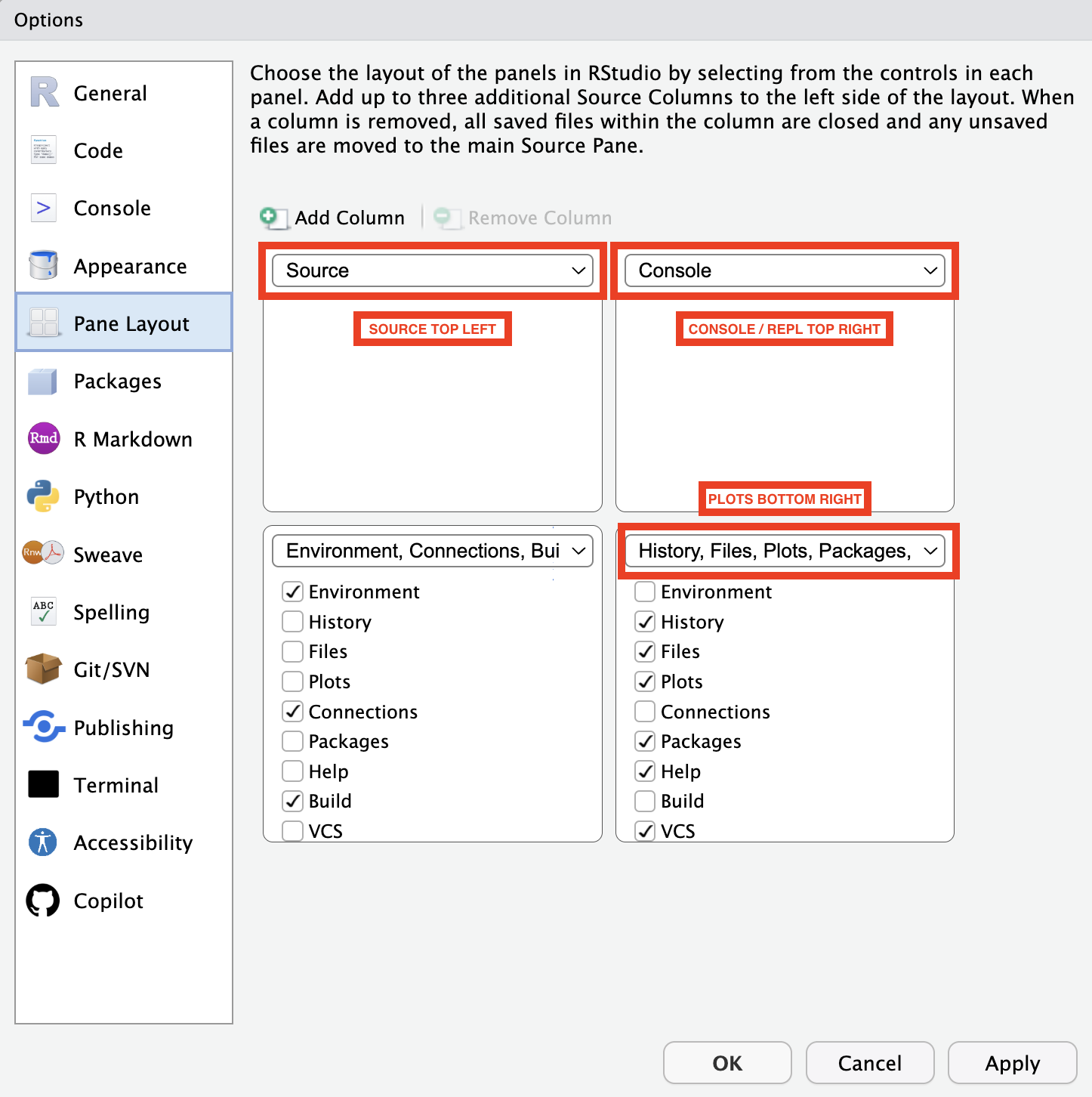Uncheck Plots in the bottom-right pane
This screenshot has height=1097, width=1092.
click(x=645, y=681)
